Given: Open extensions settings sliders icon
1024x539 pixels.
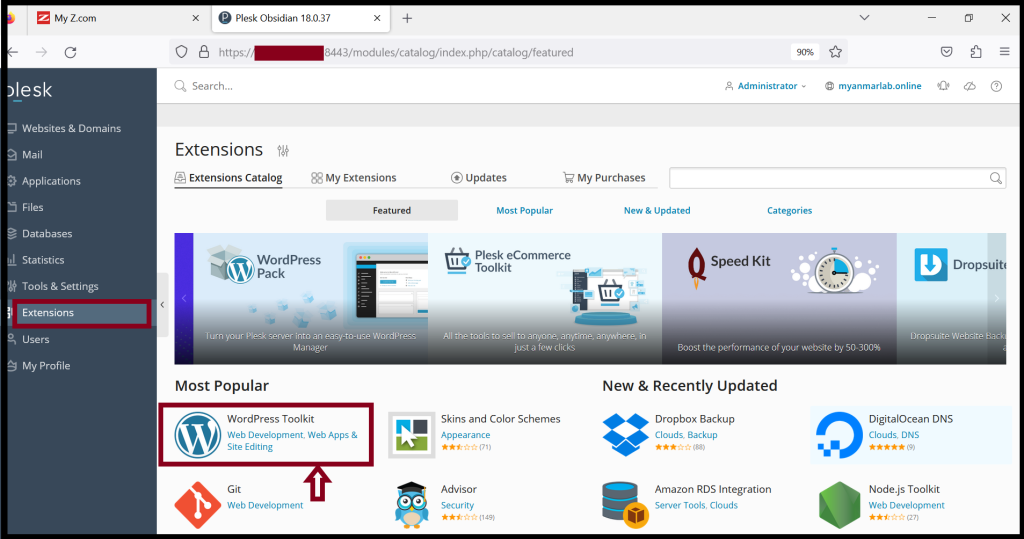Looking at the screenshot, I should coord(283,151).
